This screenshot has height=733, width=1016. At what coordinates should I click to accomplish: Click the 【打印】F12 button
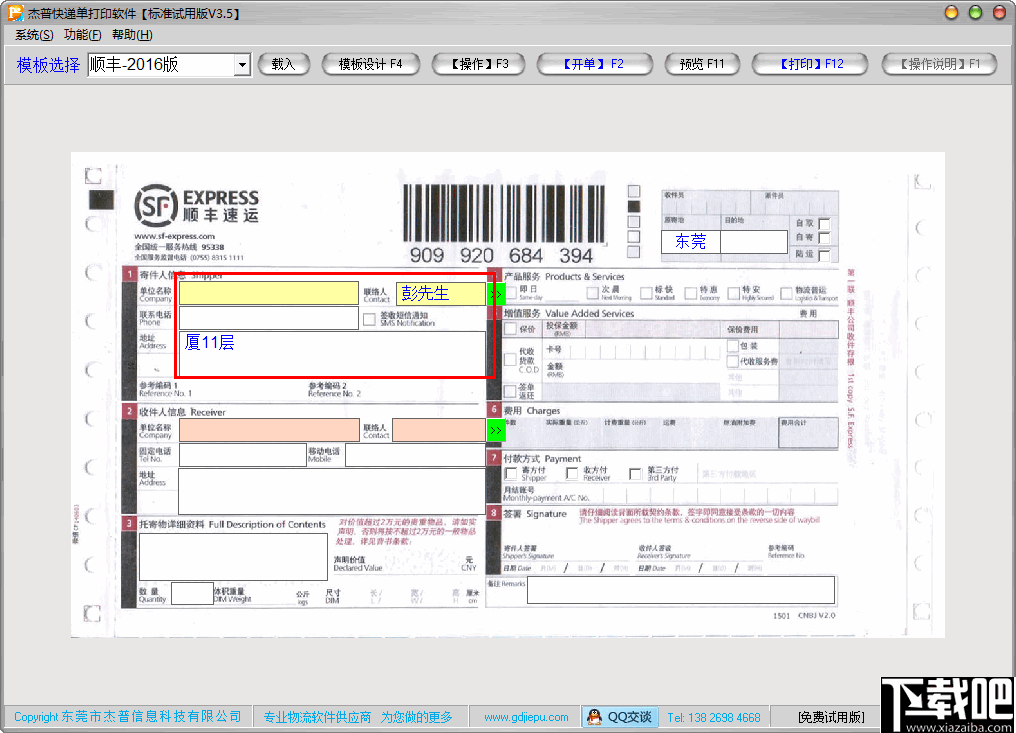click(809, 64)
